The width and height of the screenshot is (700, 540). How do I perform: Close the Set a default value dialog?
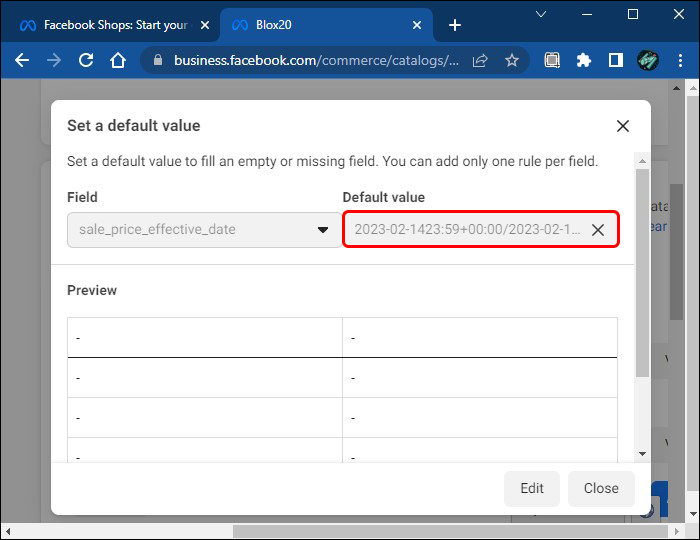(x=623, y=126)
